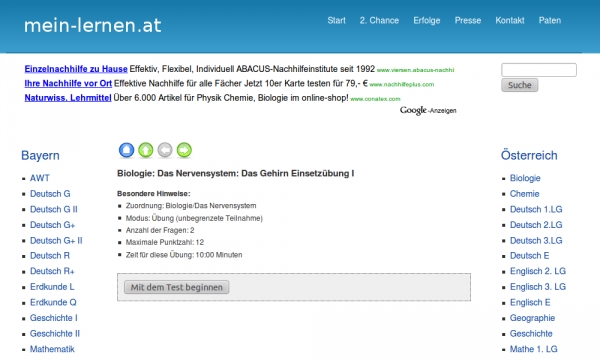Image resolution: width=600 pixels, height=360 pixels.
Task: Open the Englisch E link
Action: click(530, 303)
